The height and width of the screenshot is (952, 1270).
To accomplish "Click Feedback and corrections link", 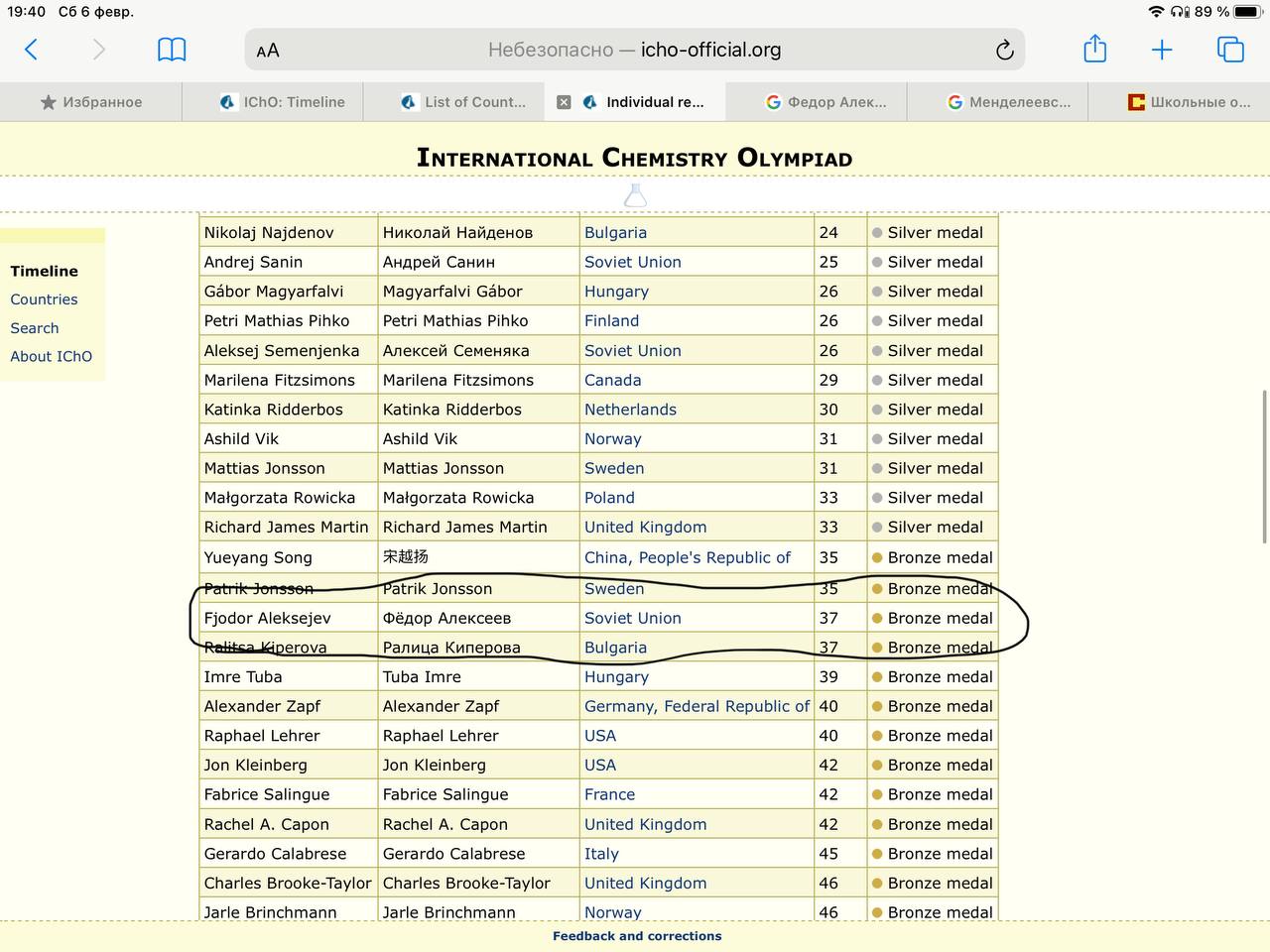I will click(637, 936).
